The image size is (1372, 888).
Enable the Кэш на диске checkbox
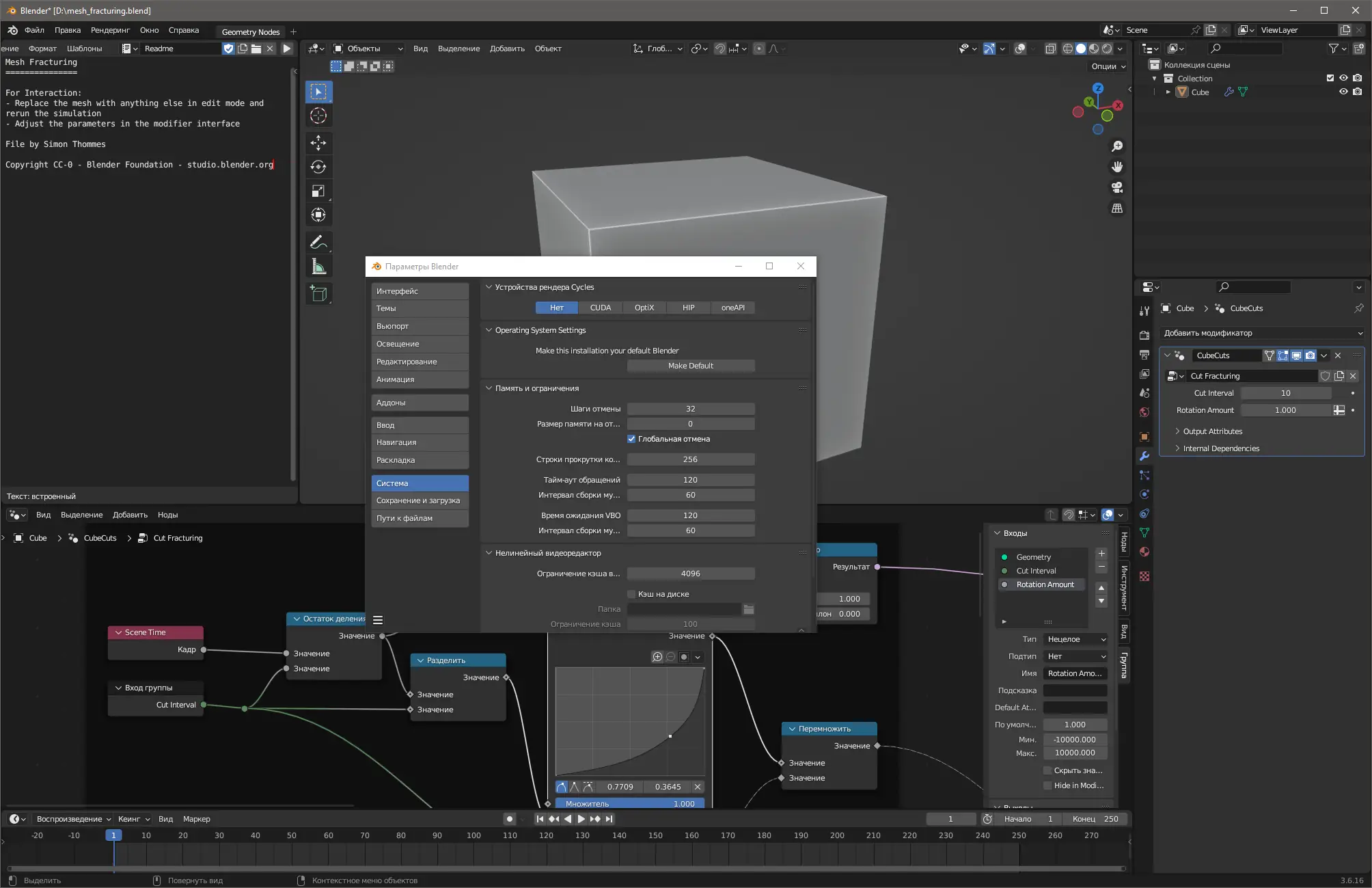coord(631,594)
